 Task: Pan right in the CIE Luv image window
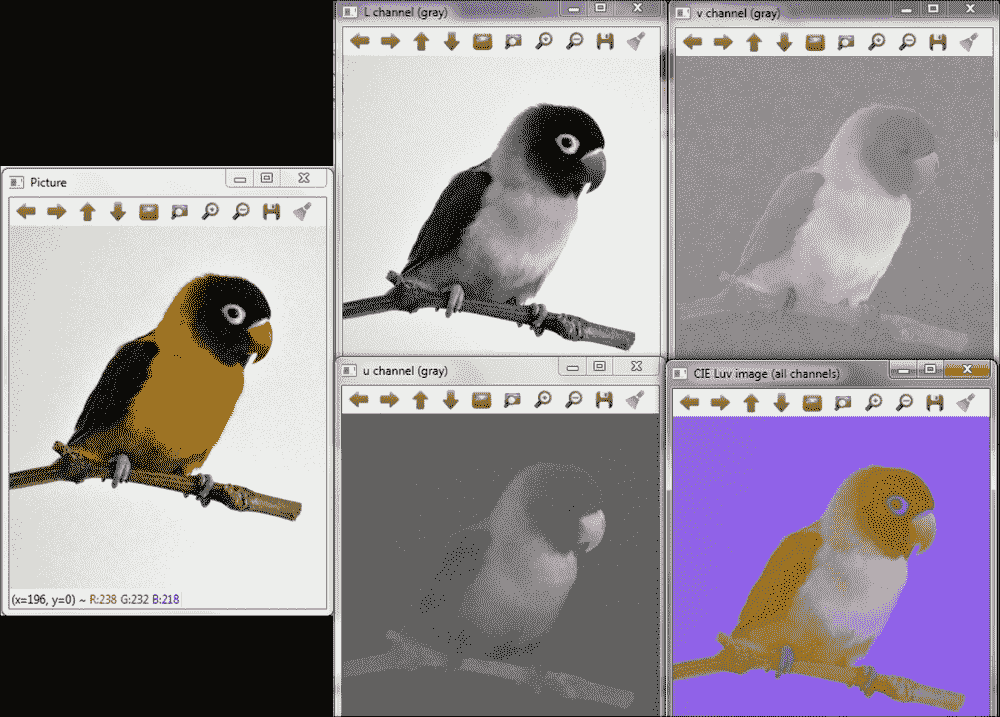click(x=720, y=402)
